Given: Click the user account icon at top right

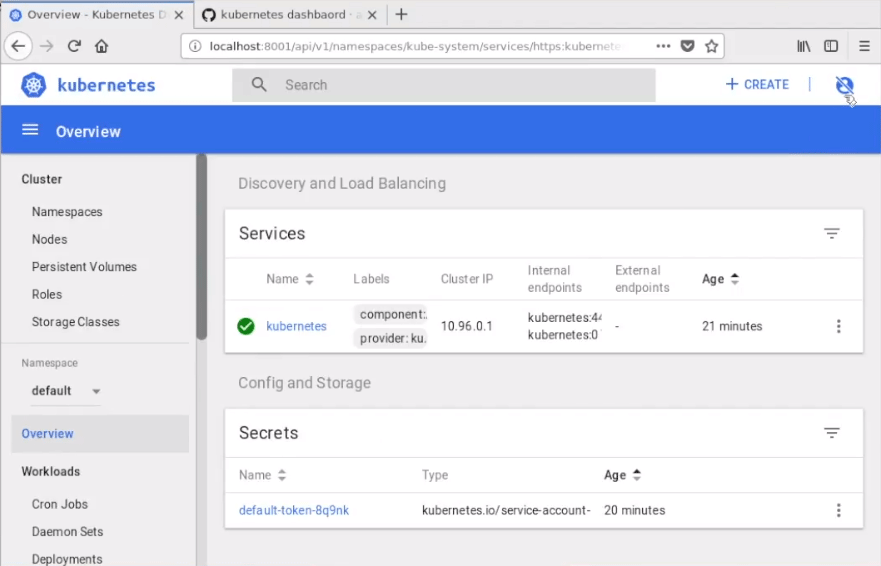Looking at the screenshot, I should coord(844,85).
